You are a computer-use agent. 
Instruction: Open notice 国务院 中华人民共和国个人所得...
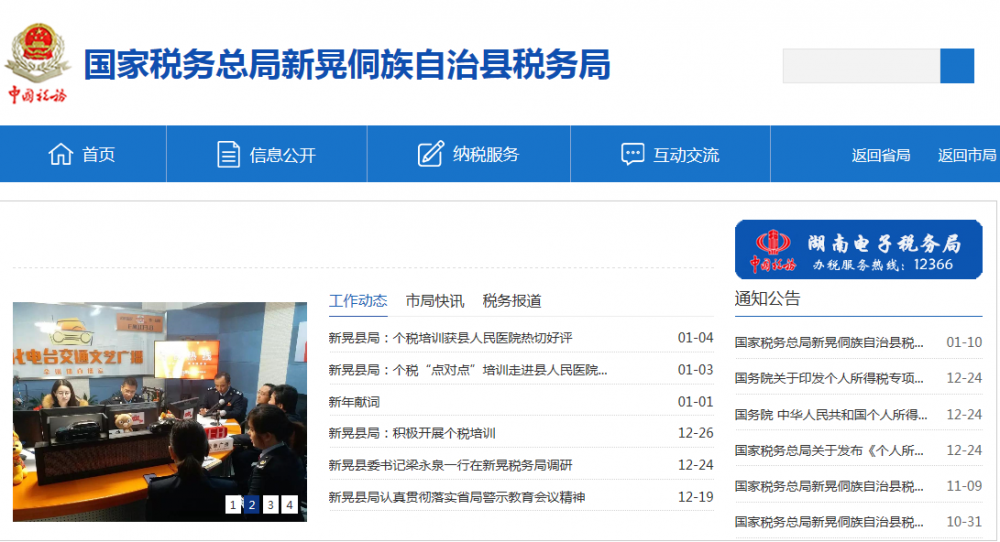(831, 414)
